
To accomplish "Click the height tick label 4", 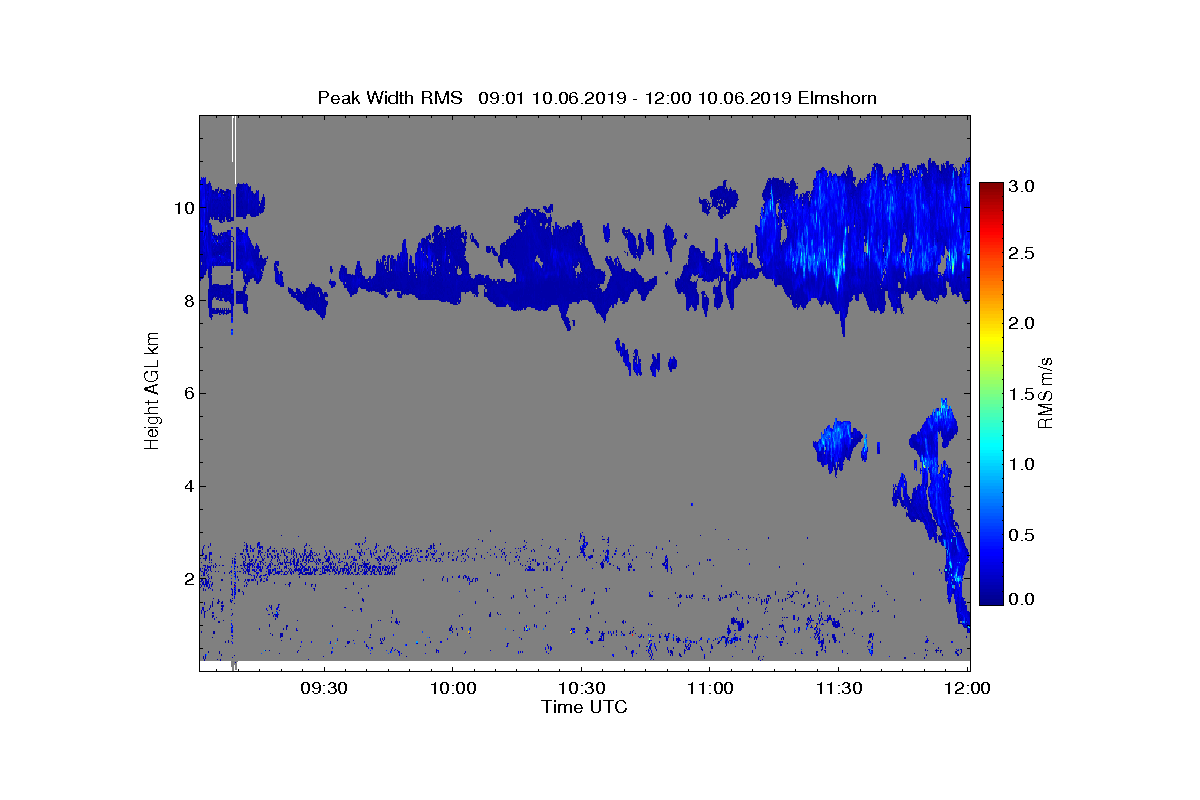I will tap(187, 487).
